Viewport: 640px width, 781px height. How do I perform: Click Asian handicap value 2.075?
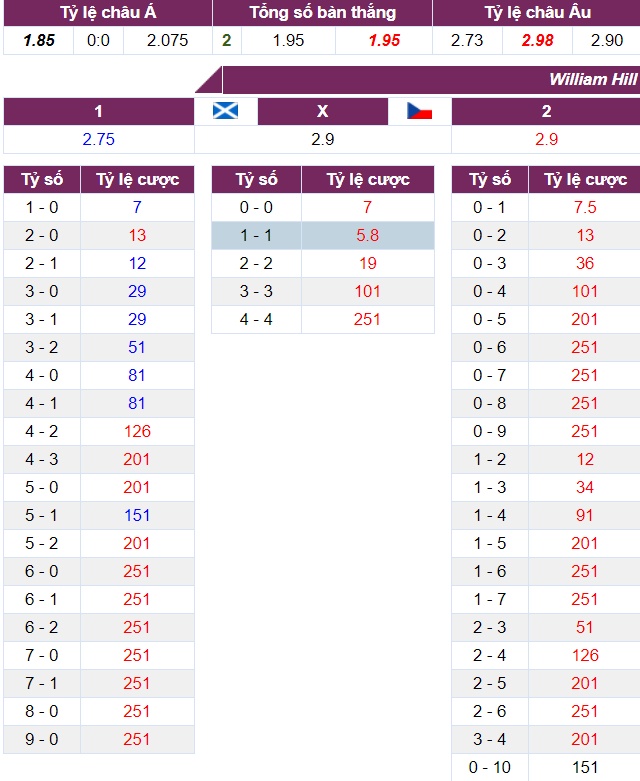coord(167,41)
